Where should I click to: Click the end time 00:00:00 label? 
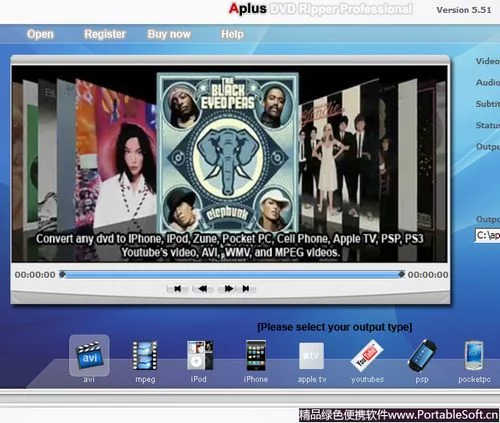[428, 275]
